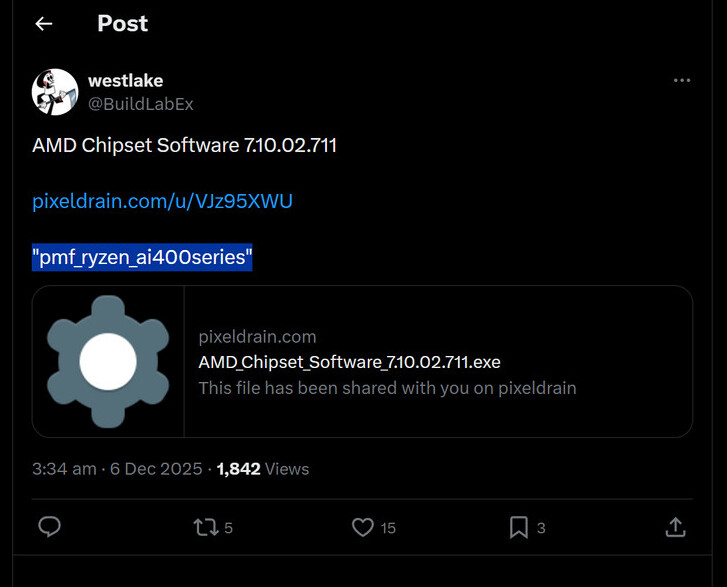Go back using the arrow icon
The width and height of the screenshot is (727, 587).
[44, 24]
